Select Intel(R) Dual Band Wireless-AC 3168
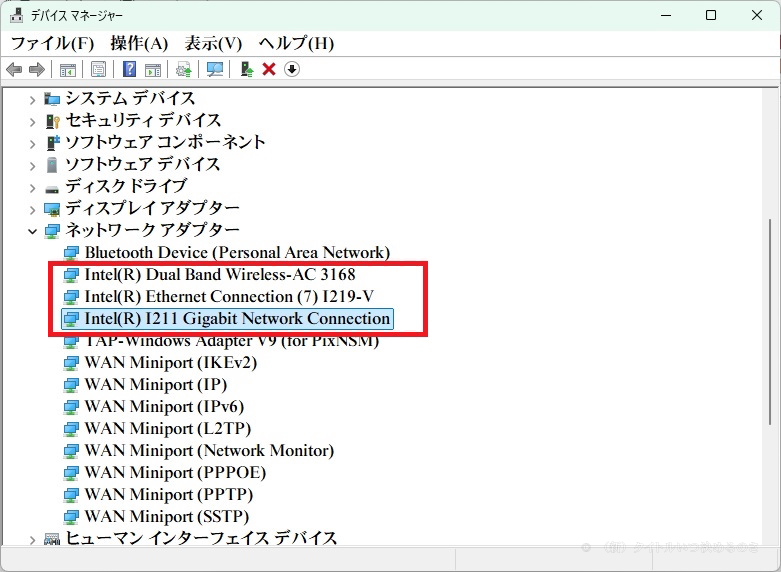The height and width of the screenshot is (572, 781). click(x=220, y=275)
